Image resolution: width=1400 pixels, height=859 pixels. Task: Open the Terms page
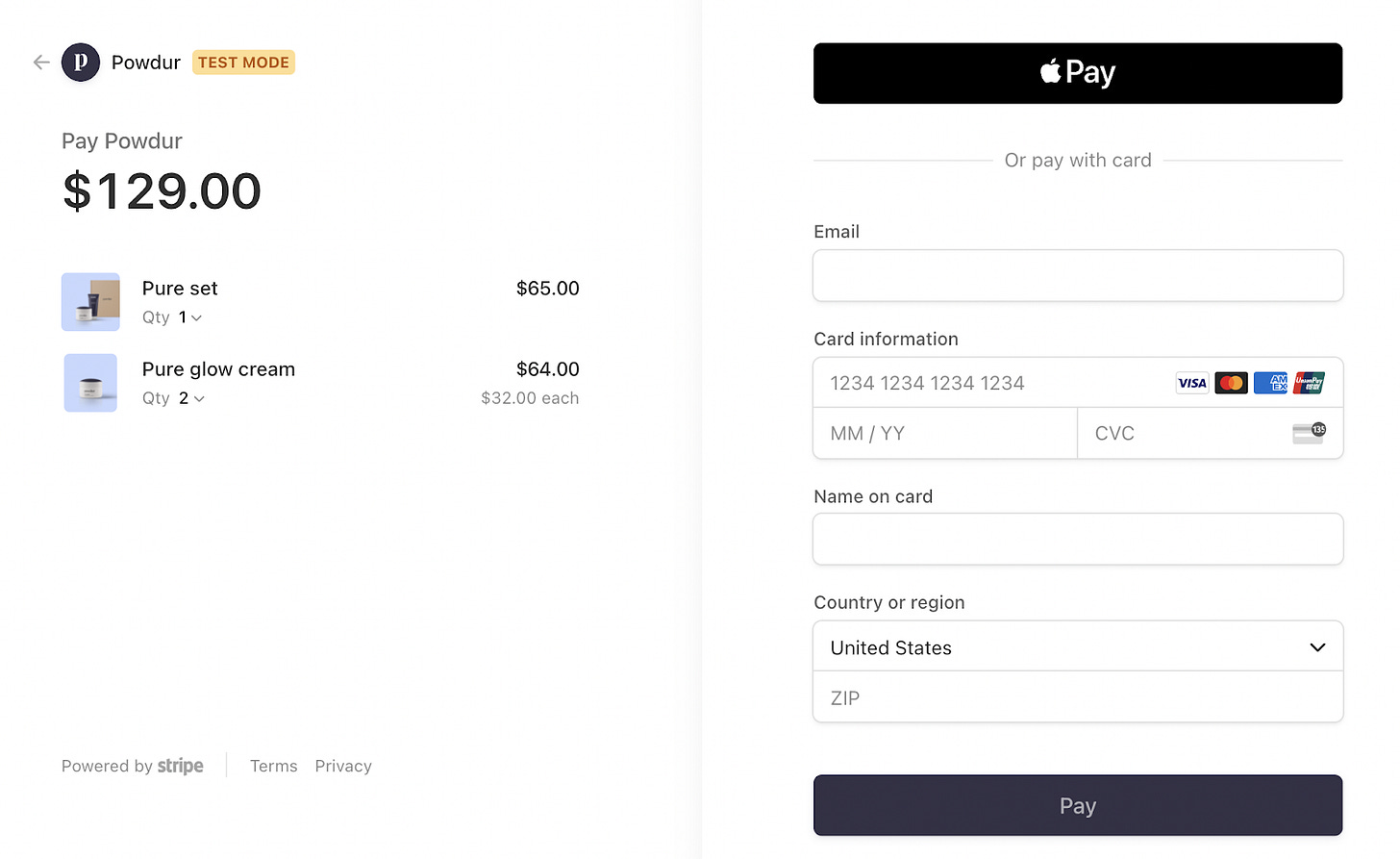pos(273,766)
